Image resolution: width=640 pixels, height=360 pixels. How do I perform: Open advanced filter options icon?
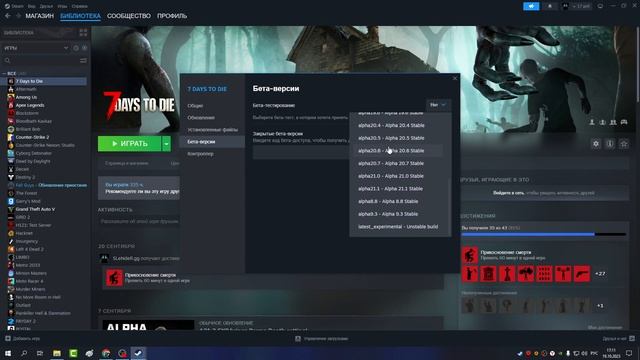(83, 60)
